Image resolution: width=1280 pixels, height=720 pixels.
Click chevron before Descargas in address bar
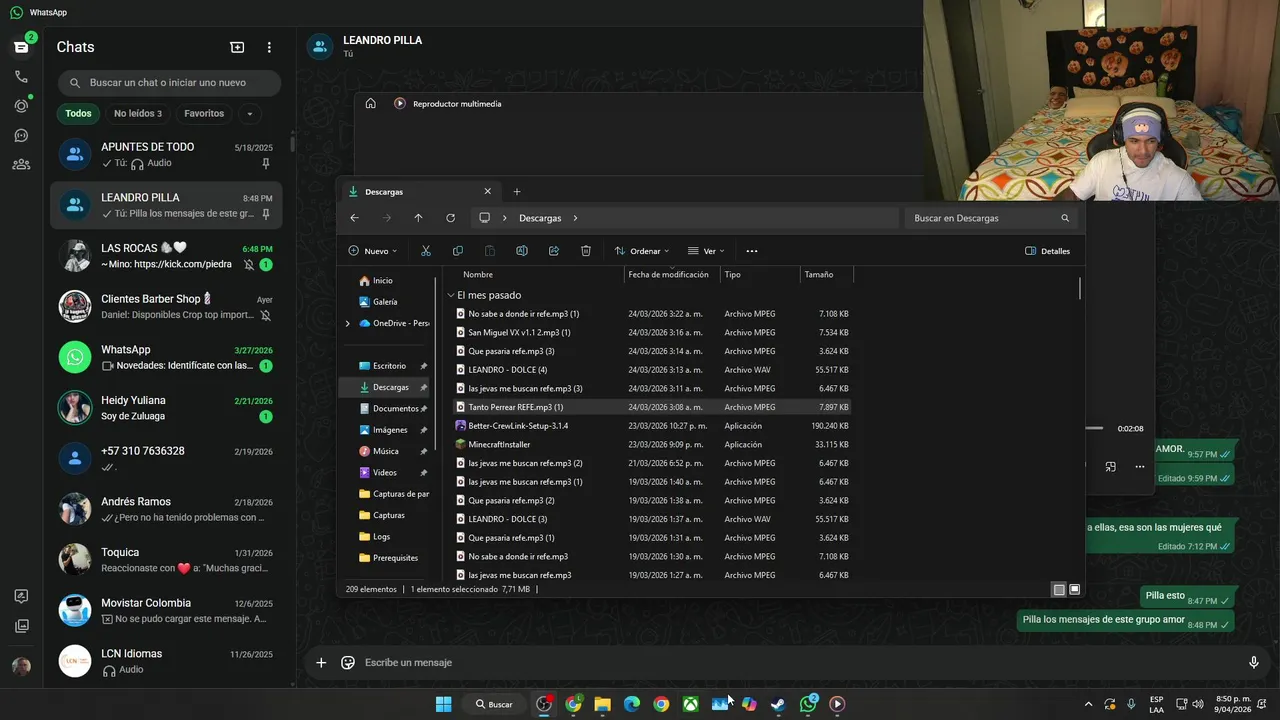(504, 218)
